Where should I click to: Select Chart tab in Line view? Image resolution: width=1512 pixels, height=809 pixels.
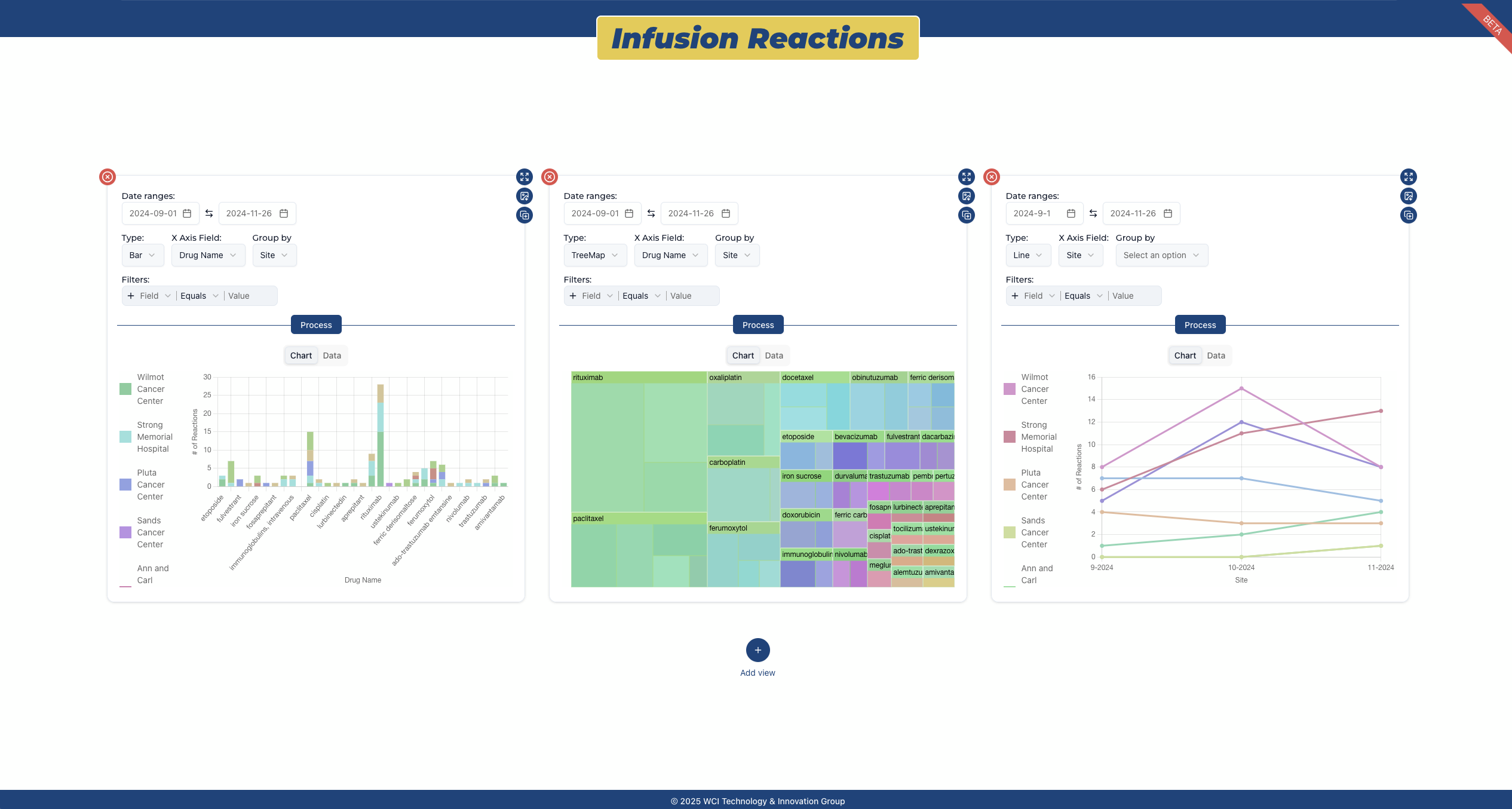[x=1185, y=356]
